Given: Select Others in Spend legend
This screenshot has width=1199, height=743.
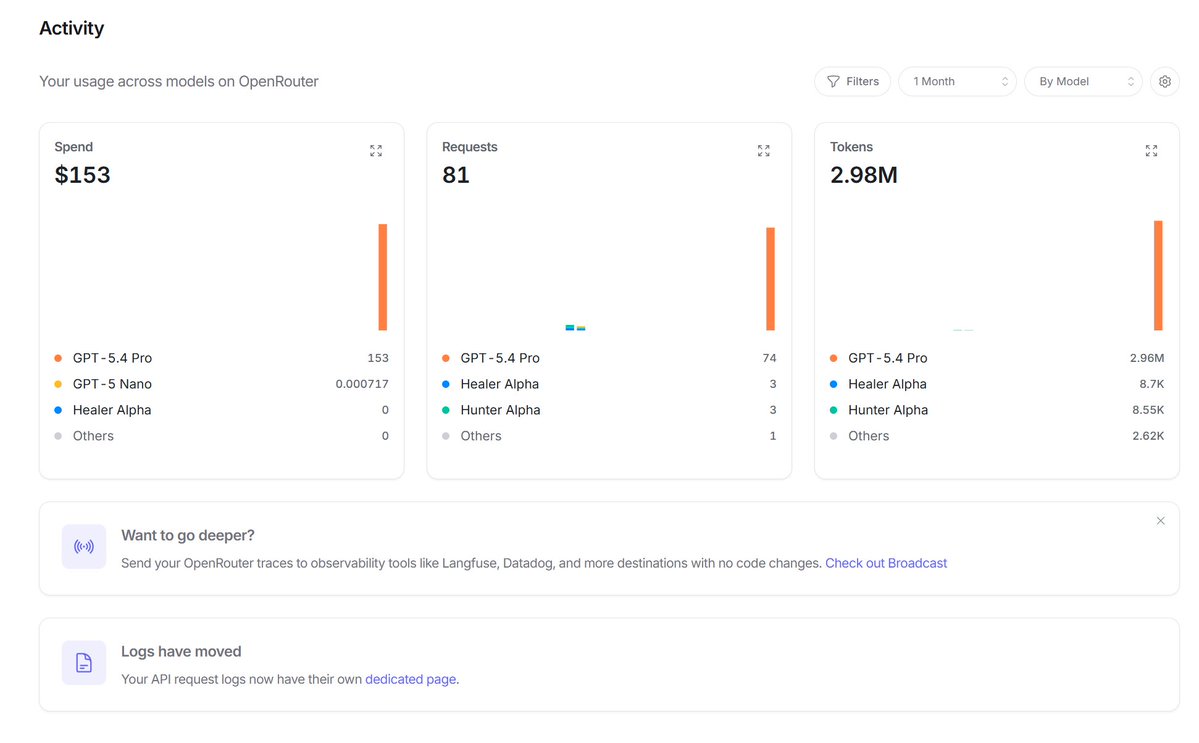Looking at the screenshot, I should pyautogui.click(x=93, y=436).
